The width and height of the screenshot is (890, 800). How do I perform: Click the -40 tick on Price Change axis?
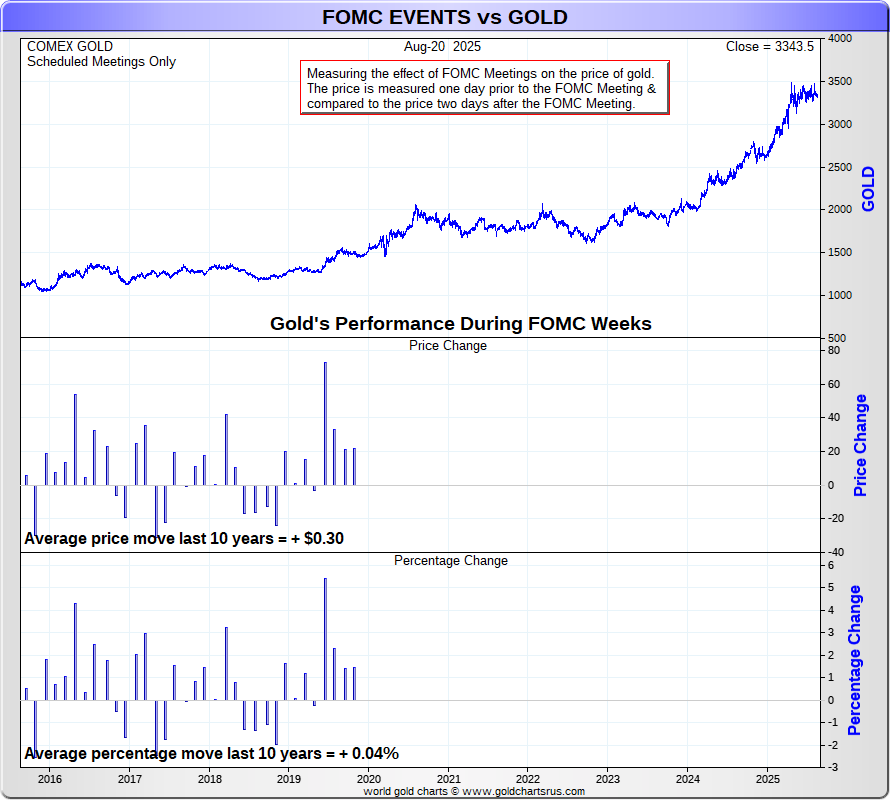[836, 552]
